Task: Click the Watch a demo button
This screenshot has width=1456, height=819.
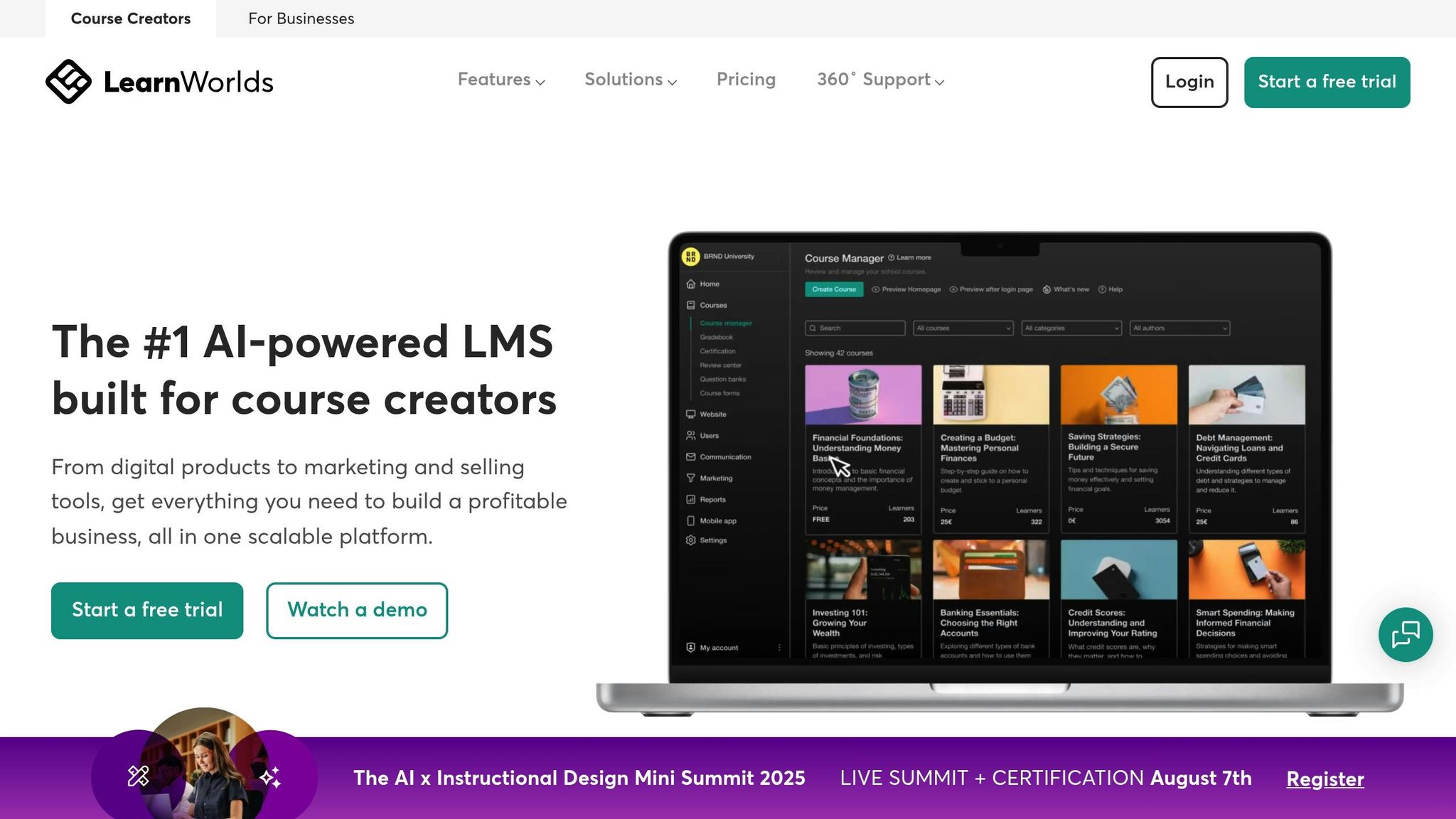Action: (357, 611)
